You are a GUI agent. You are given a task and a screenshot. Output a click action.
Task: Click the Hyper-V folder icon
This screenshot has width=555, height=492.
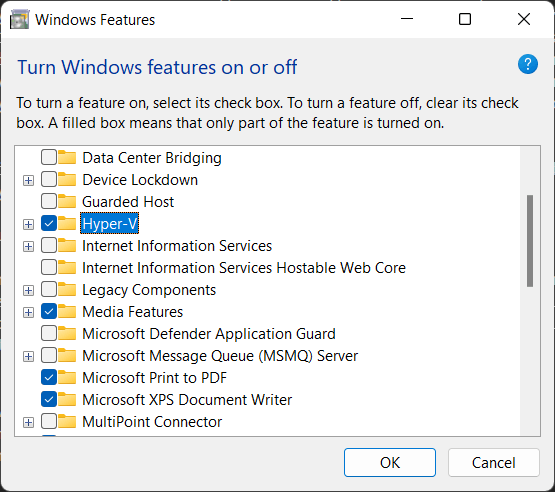pos(67,223)
